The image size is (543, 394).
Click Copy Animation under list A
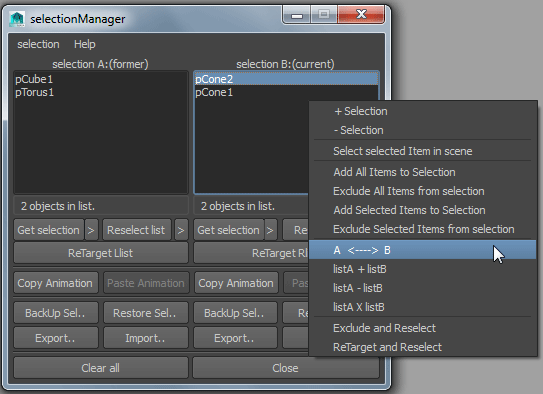tap(55, 283)
